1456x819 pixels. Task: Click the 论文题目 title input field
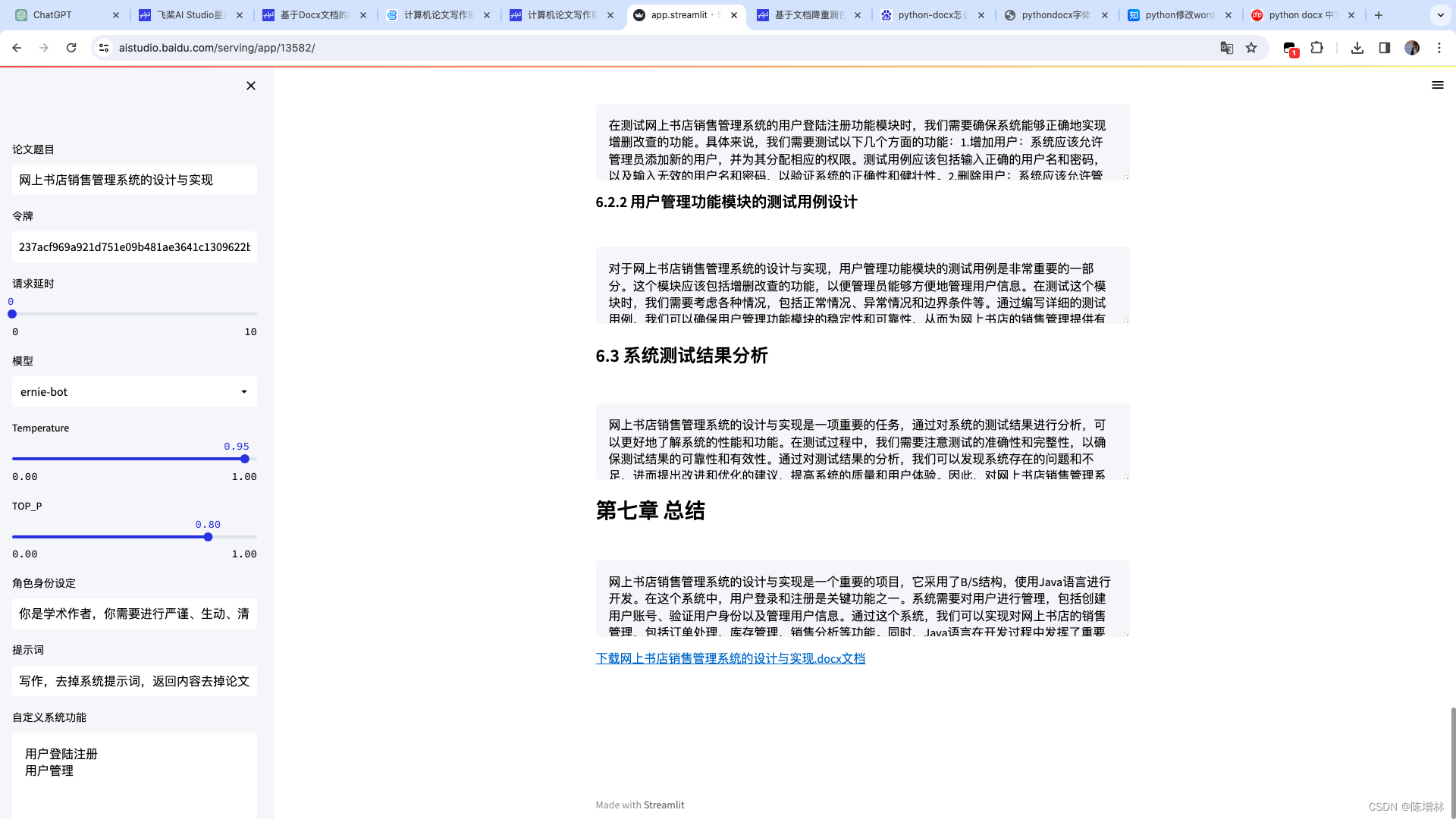(x=134, y=180)
